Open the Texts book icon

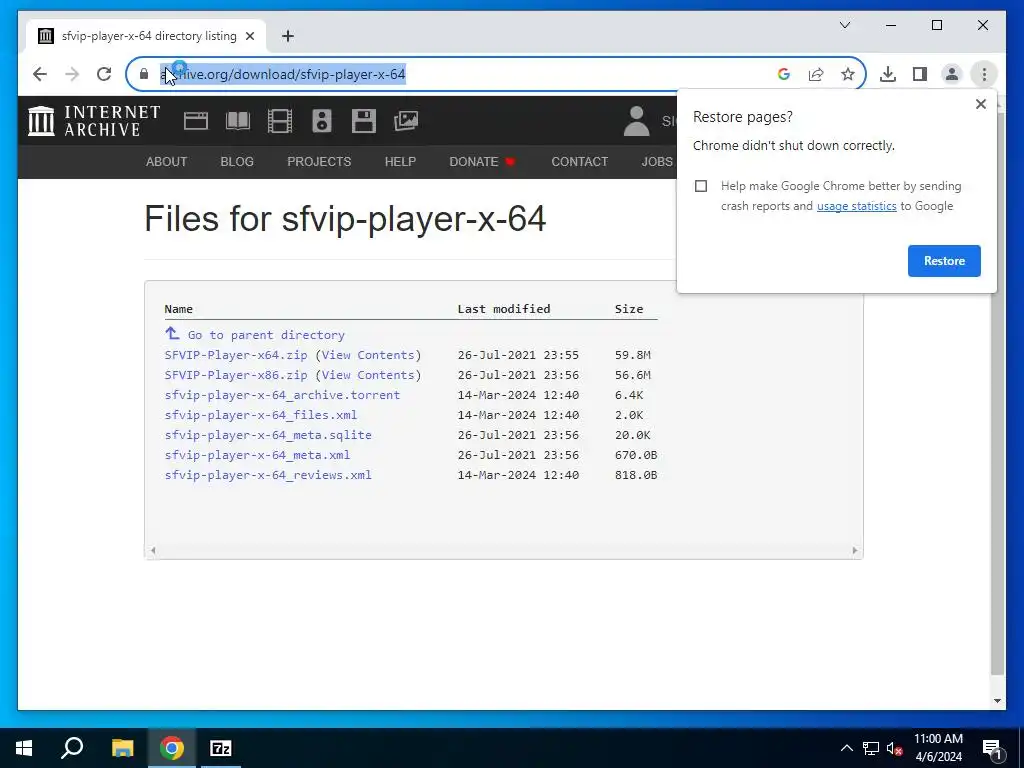tap(238, 121)
